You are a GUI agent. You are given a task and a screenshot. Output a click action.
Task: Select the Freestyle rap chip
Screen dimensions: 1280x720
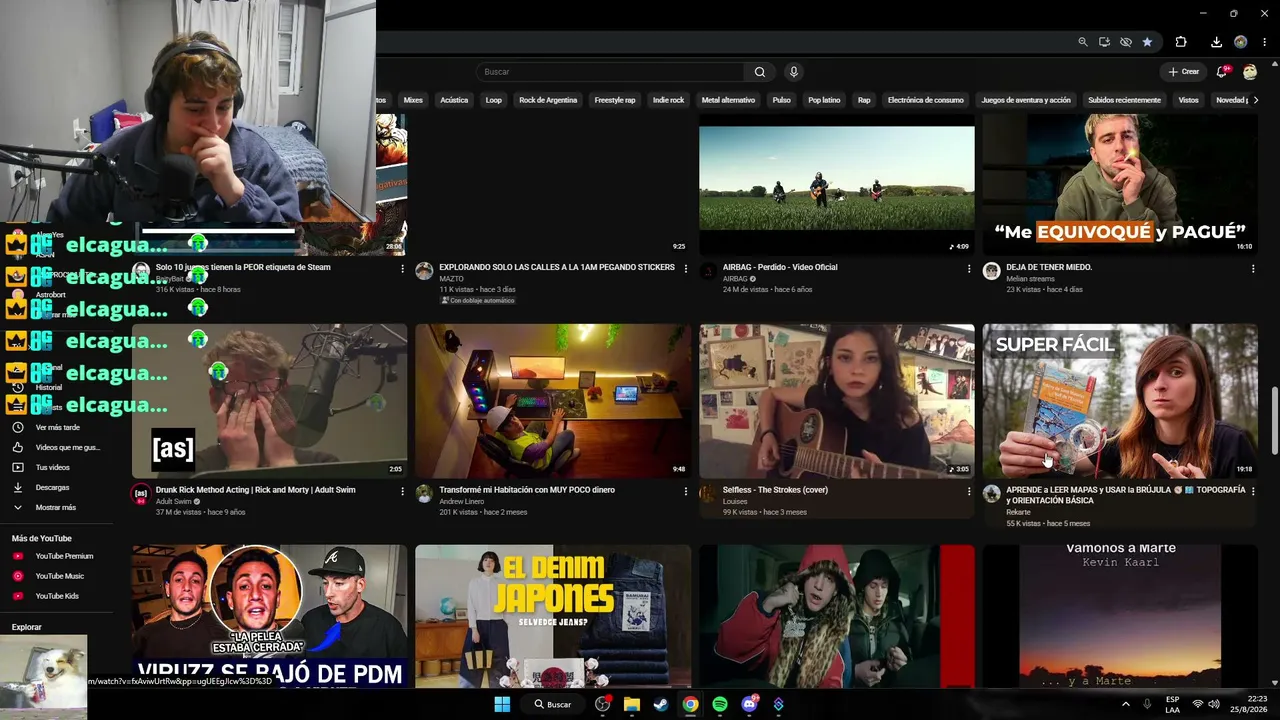coord(615,100)
